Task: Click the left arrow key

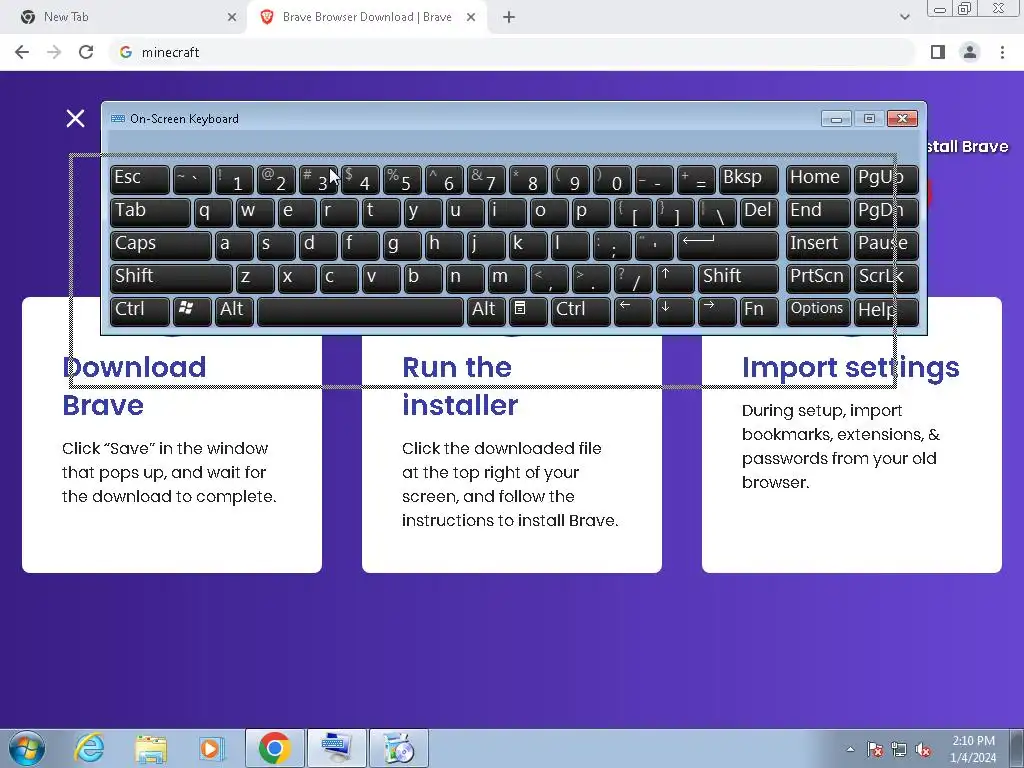Action: (633, 310)
